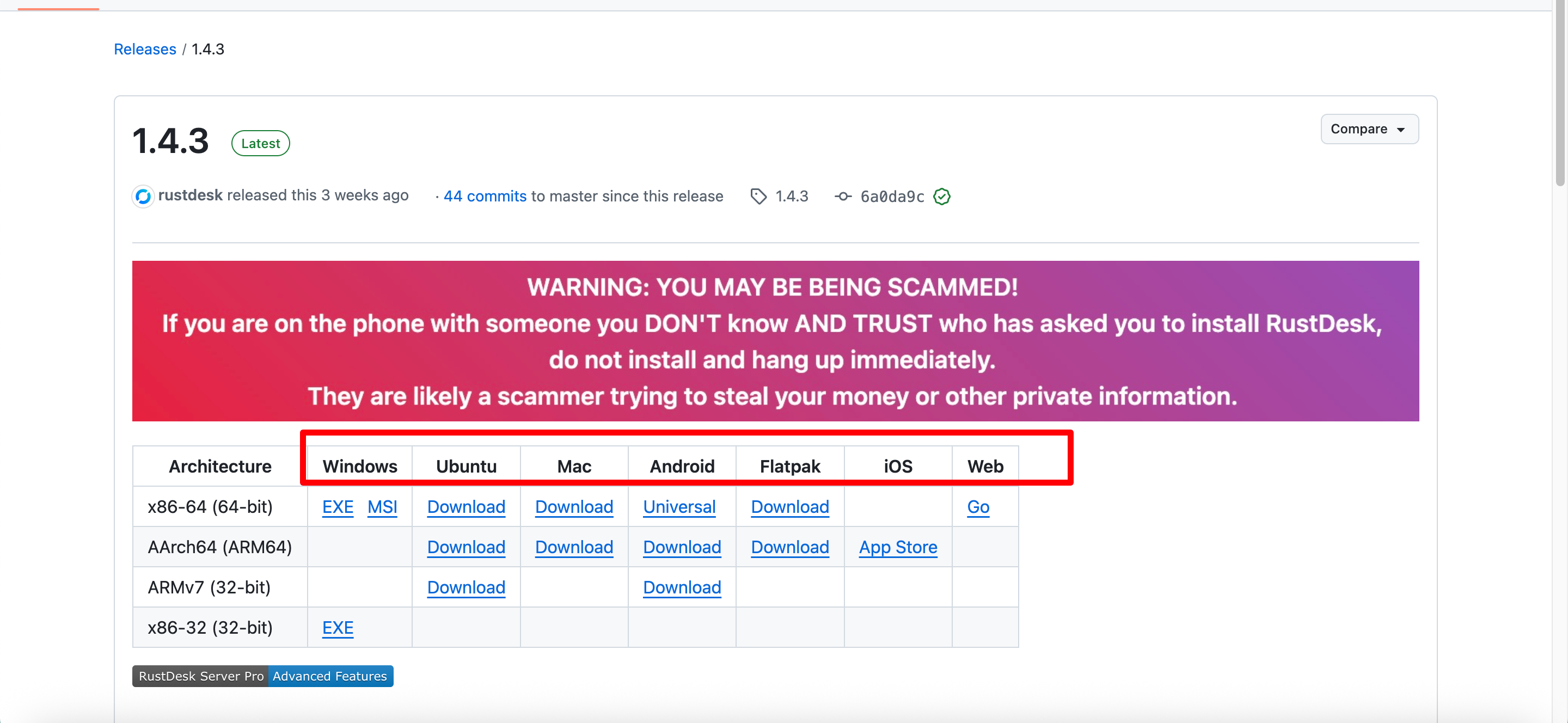Open the Compare dropdown
1568x723 pixels.
tap(1369, 129)
